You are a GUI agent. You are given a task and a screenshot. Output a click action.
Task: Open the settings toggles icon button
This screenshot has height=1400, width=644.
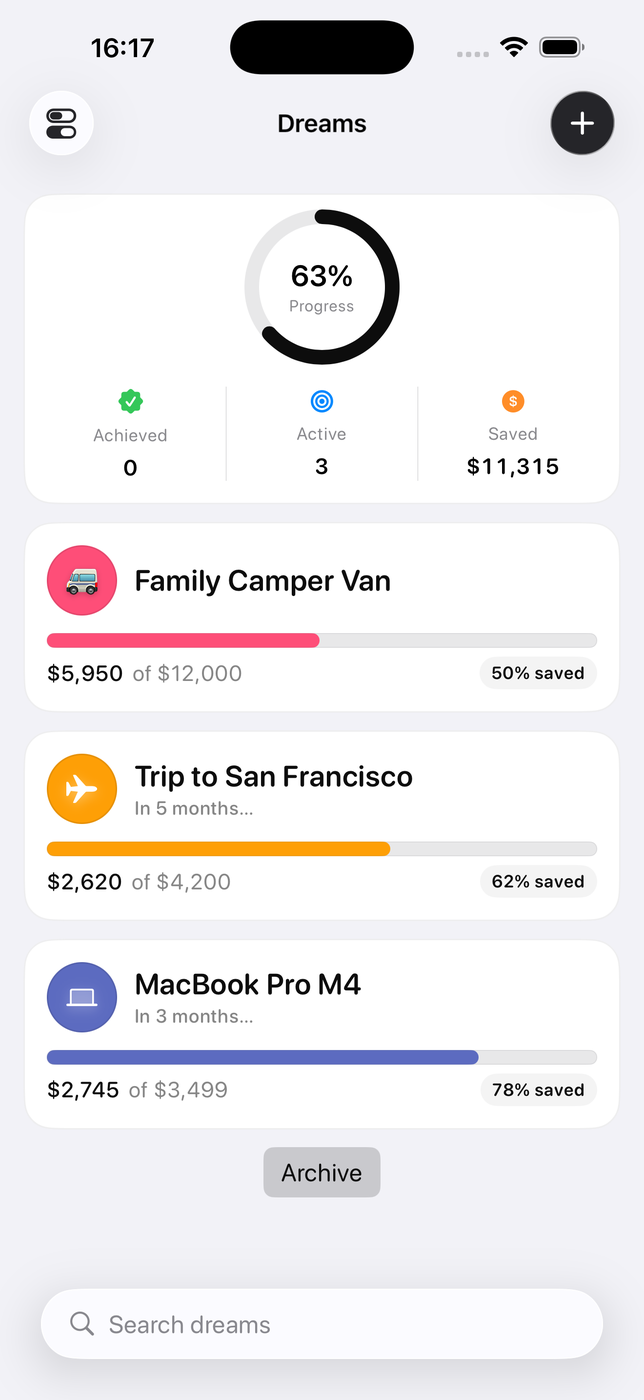(61, 123)
